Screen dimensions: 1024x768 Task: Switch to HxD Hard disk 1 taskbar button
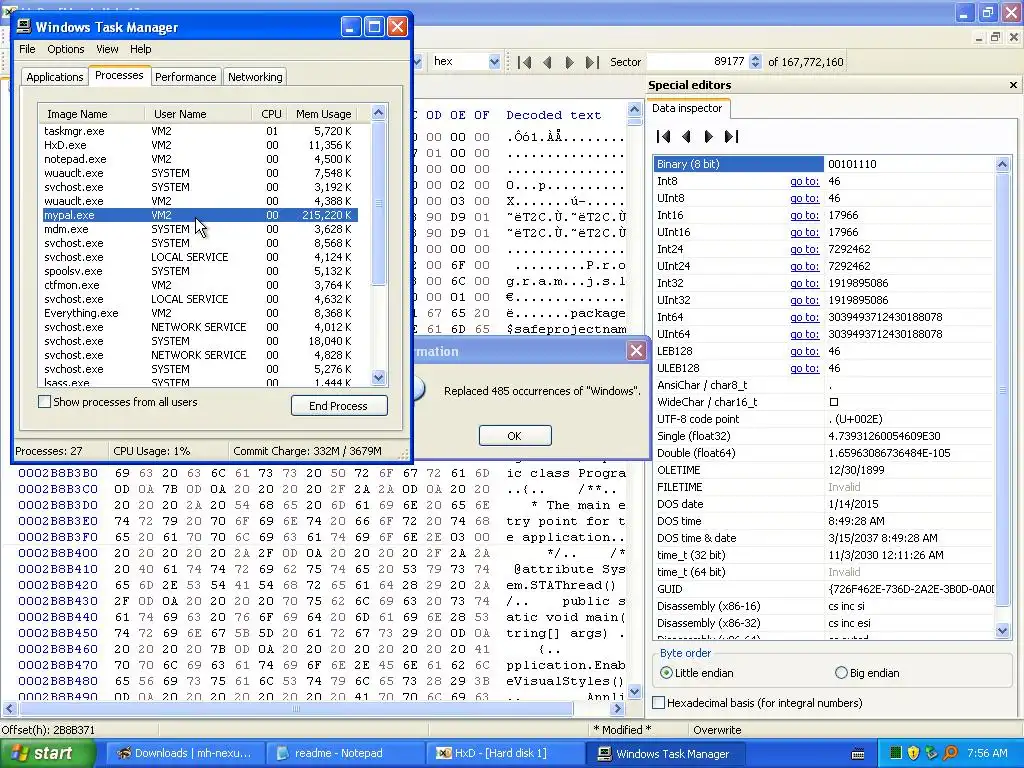coord(505,753)
